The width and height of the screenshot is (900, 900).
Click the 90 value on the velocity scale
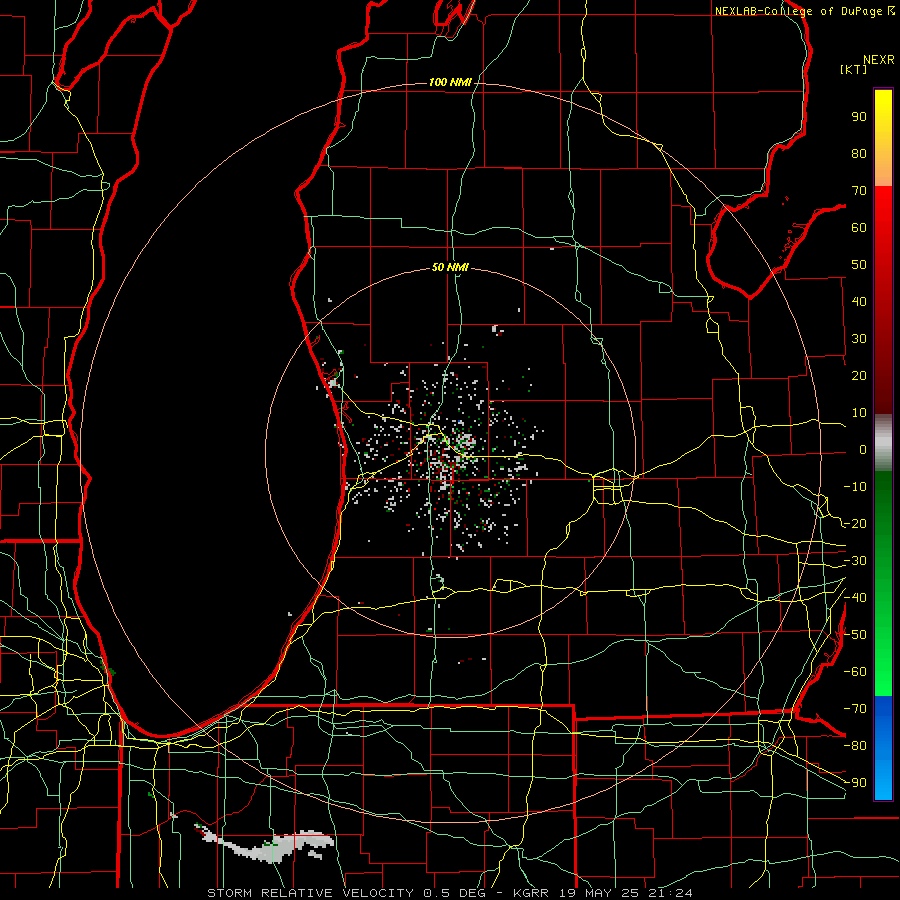pyautogui.click(x=859, y=117)
